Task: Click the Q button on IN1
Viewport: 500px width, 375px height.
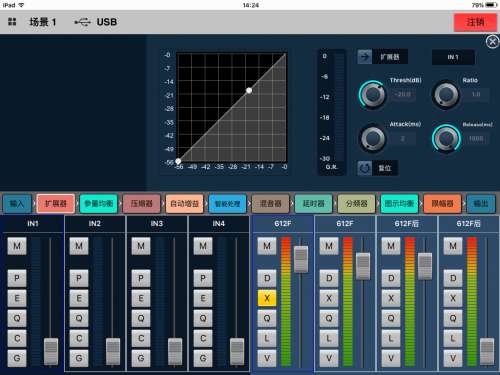Action: pyautogui.click(x=17, y=318)
